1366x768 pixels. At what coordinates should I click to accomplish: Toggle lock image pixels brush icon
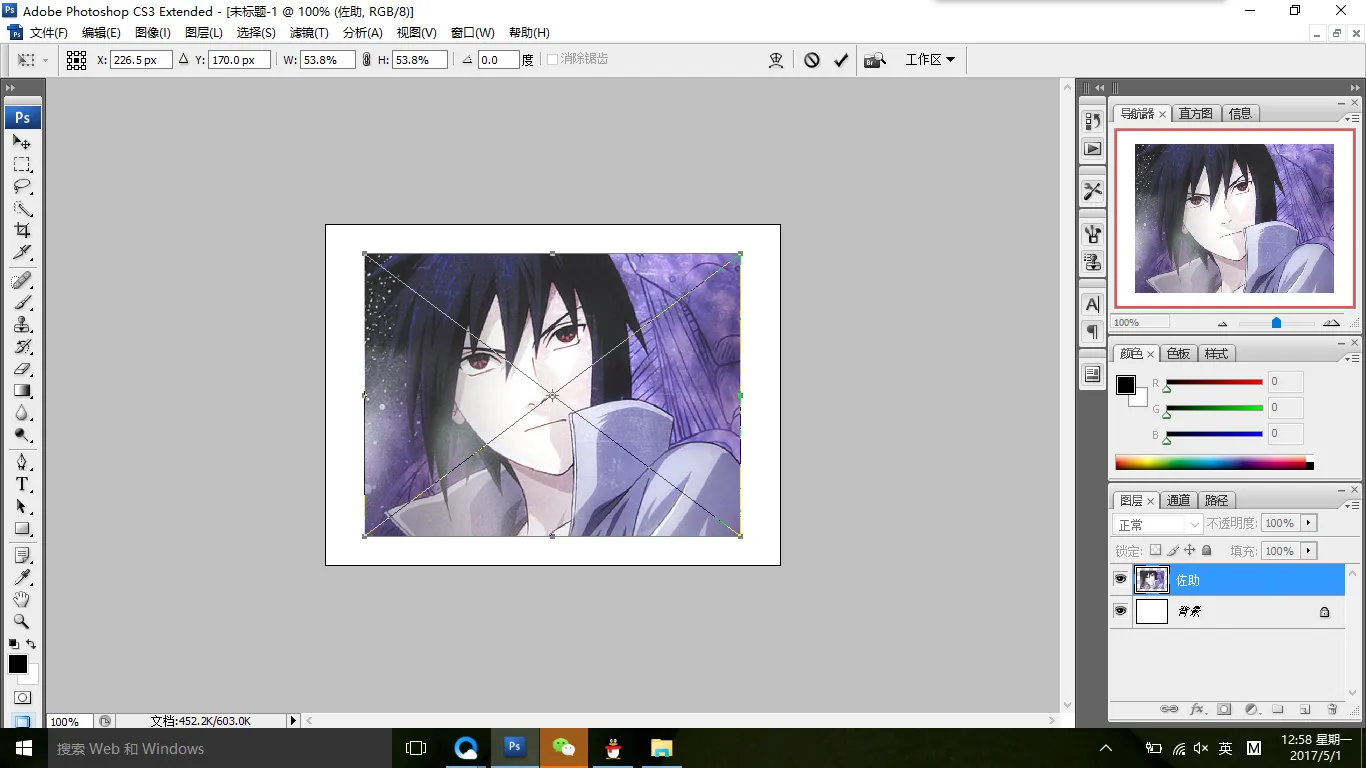(x=1173, y=550)
